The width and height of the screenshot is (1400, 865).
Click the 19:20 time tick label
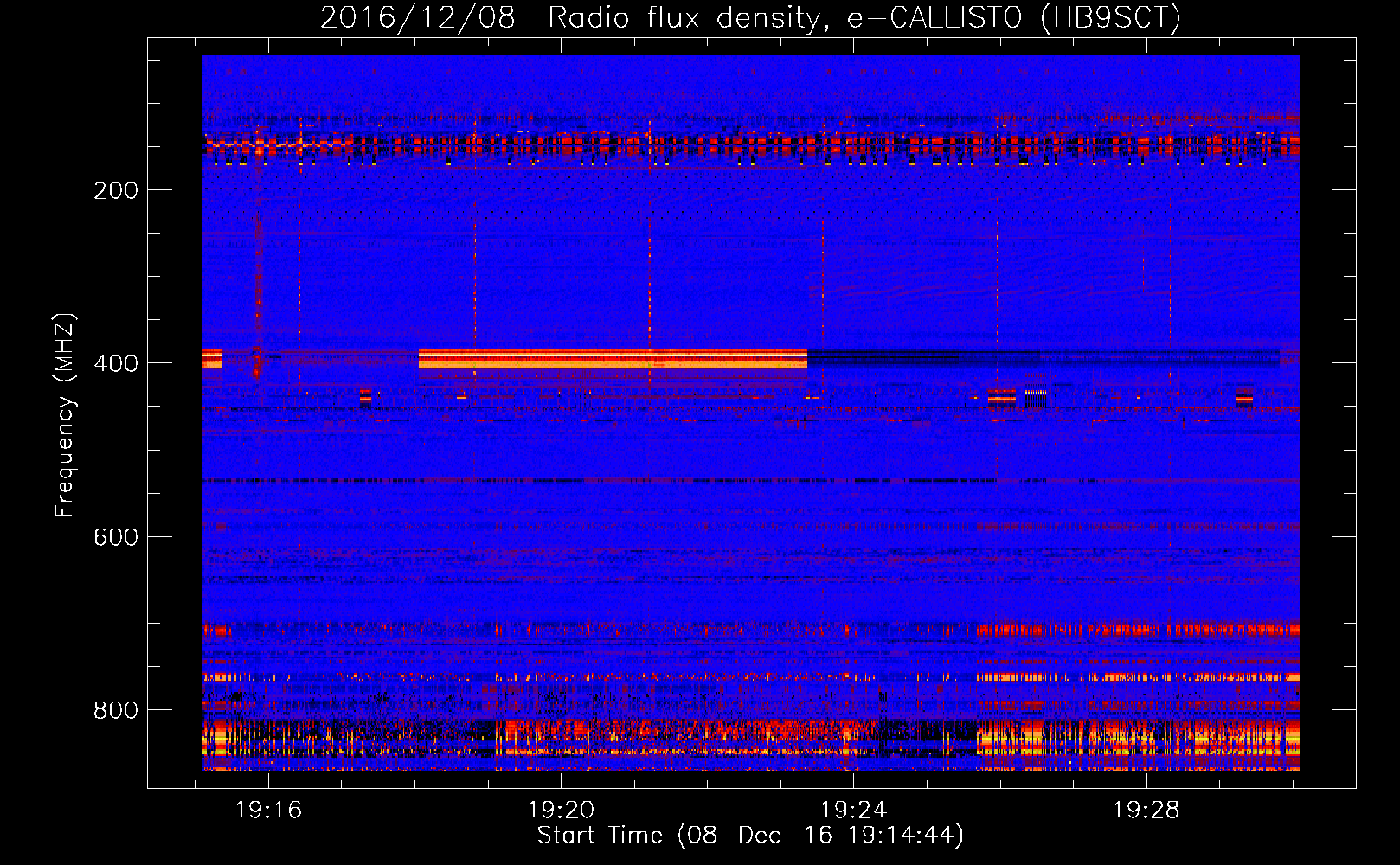tap(561, 811)
